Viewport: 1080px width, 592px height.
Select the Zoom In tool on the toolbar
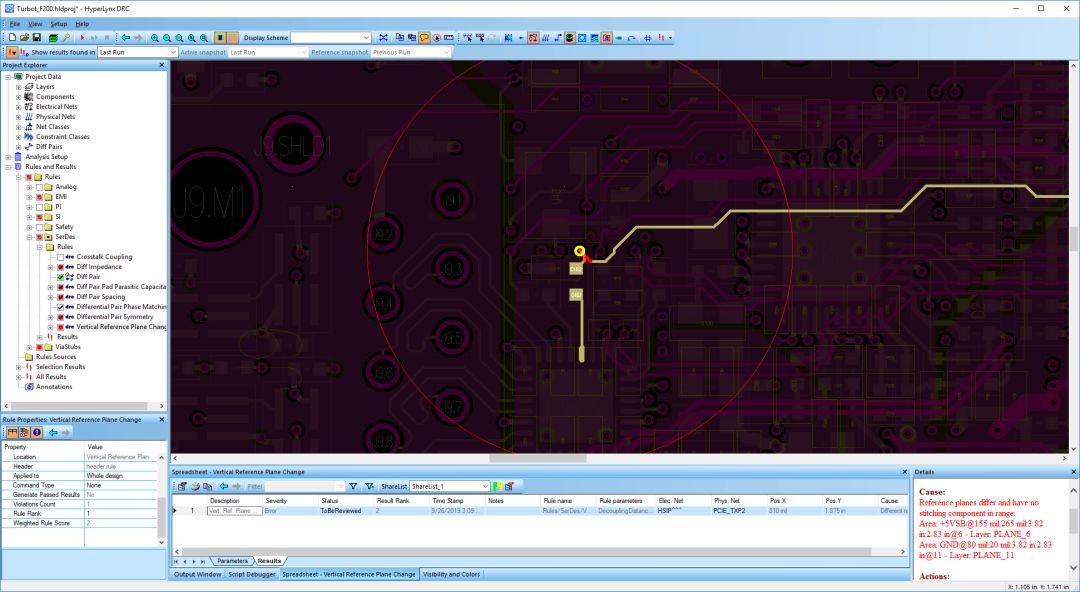point(155,38)
